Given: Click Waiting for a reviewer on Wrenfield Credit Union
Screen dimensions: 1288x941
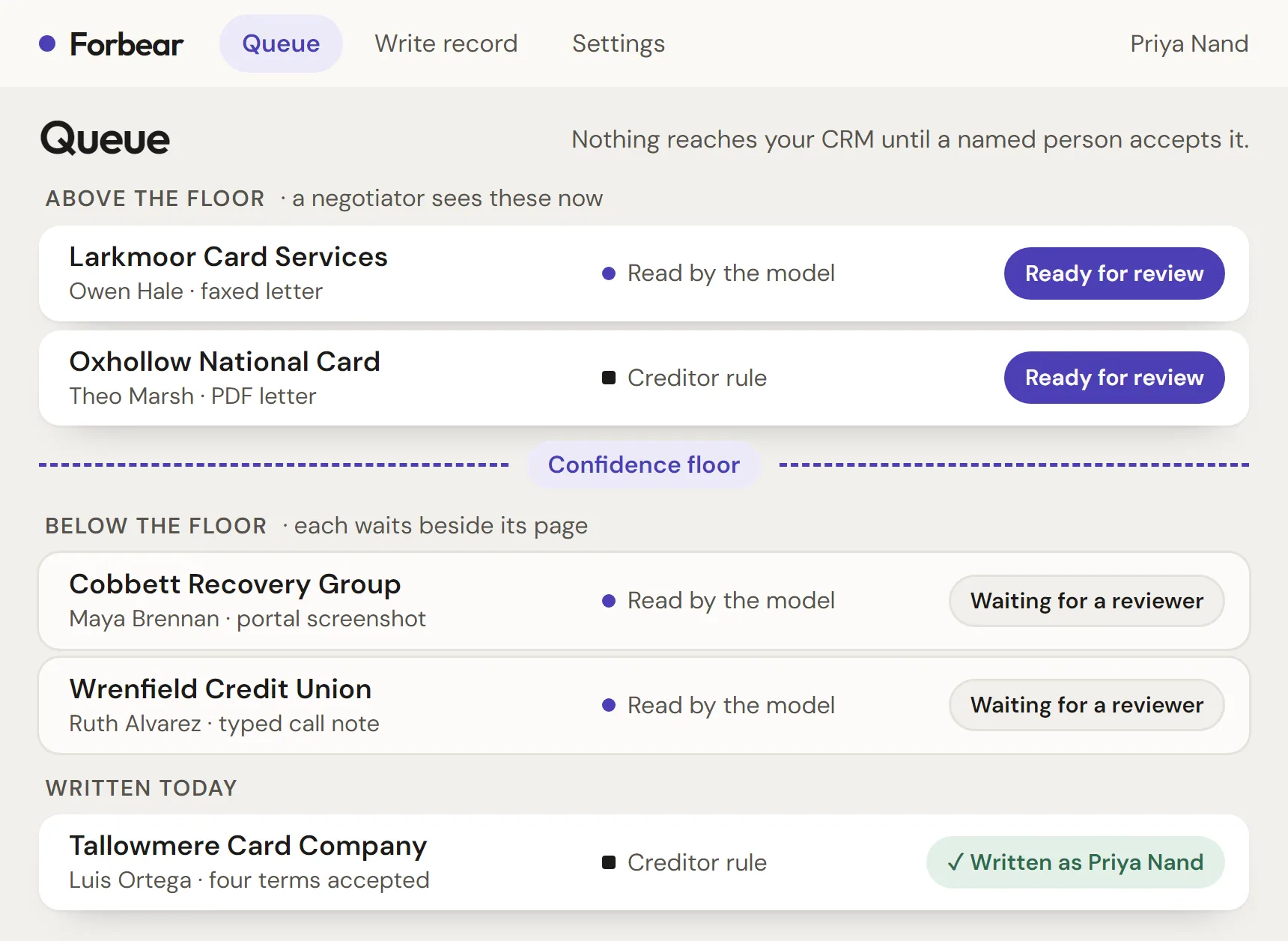Looking at the screenshot, I should click(x=1087, y=705).
